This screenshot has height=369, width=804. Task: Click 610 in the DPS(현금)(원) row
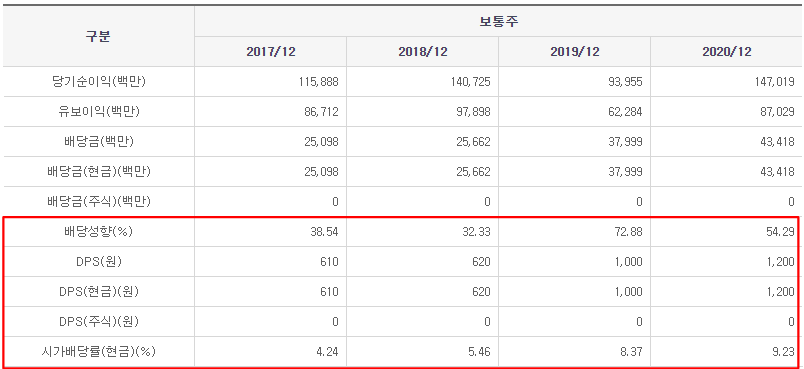click(x=329, y=292)
